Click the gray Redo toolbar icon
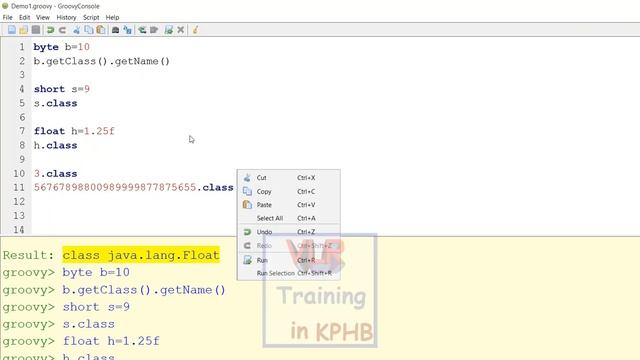The image size is (640, 360). [x=62, y=30]
